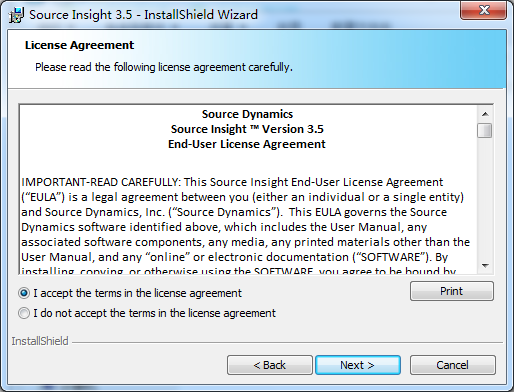Proceed with the Next > button
Image resolution: width=514 pixels, height=392 pixels.
[x=358, y=365]
